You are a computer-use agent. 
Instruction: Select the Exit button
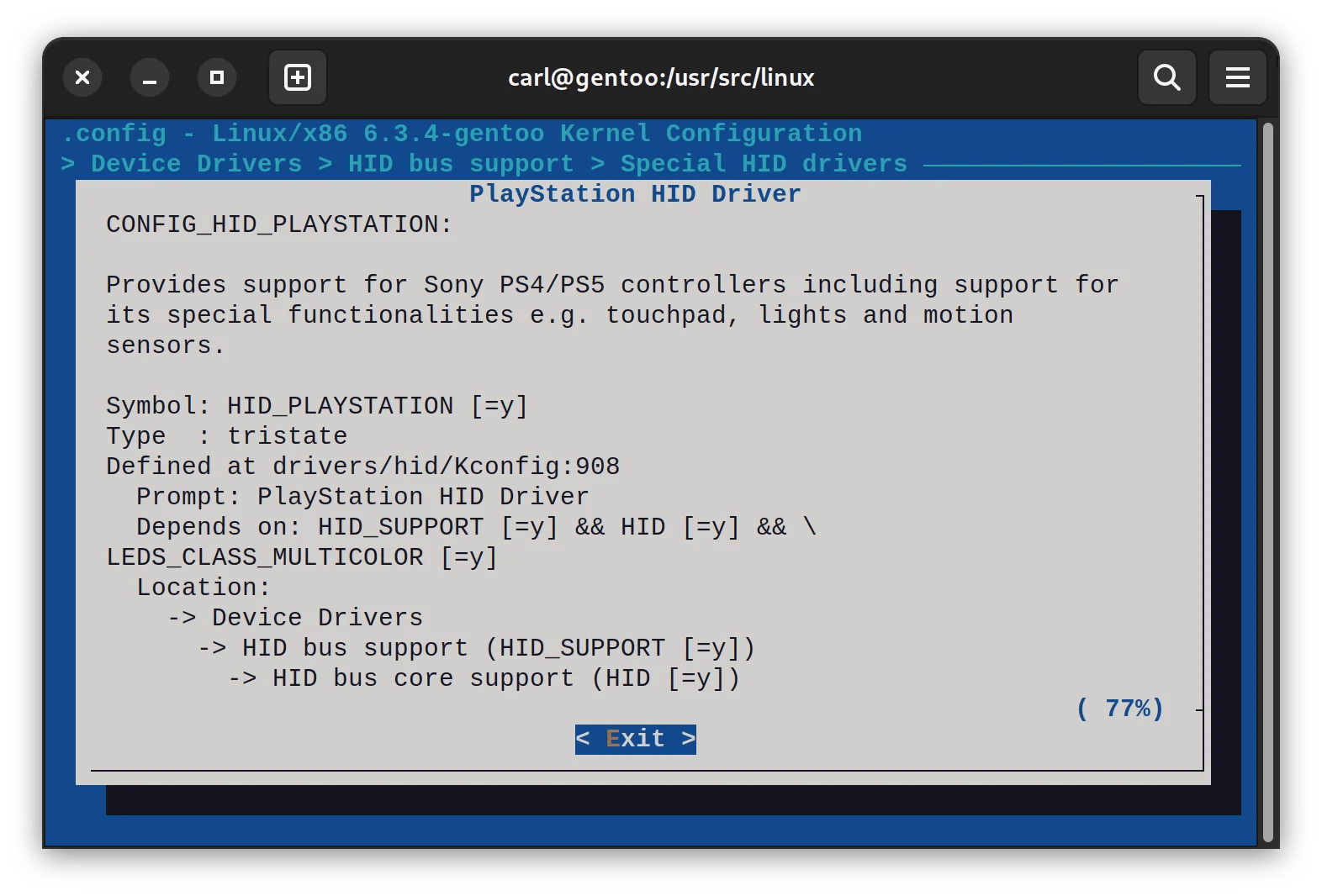(x=636, y=739)
